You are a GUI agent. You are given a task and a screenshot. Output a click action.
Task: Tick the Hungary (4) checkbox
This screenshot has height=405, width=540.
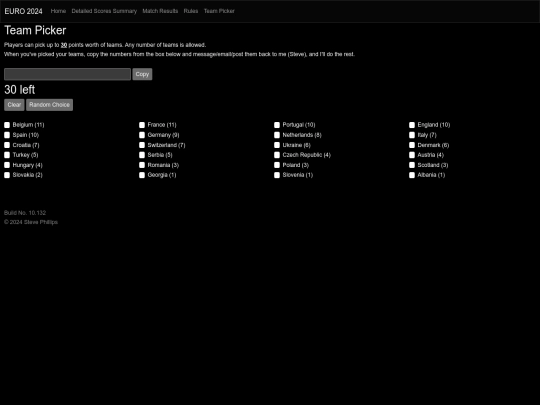(7, 165)
